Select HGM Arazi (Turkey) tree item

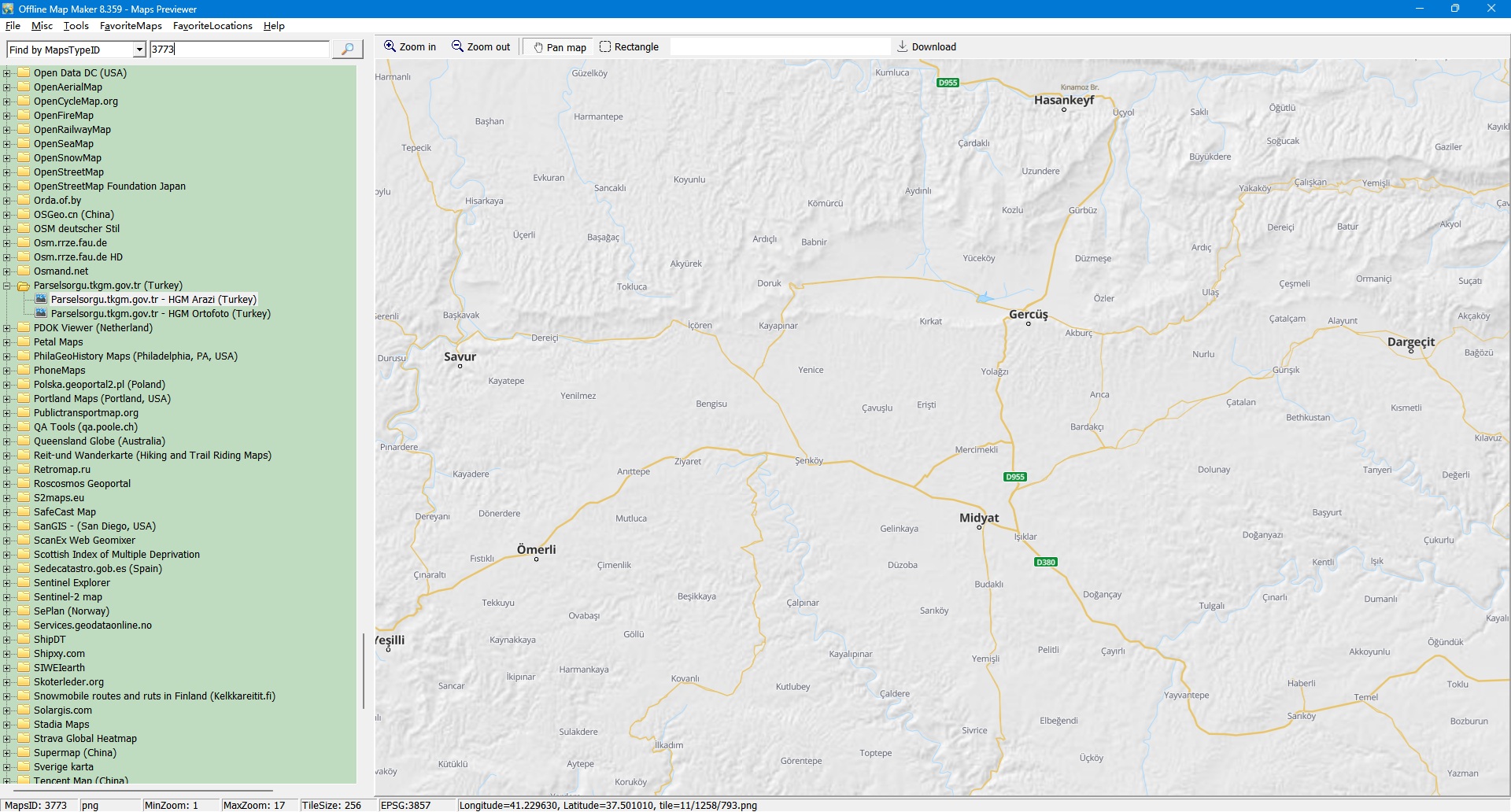pos(153,300)
